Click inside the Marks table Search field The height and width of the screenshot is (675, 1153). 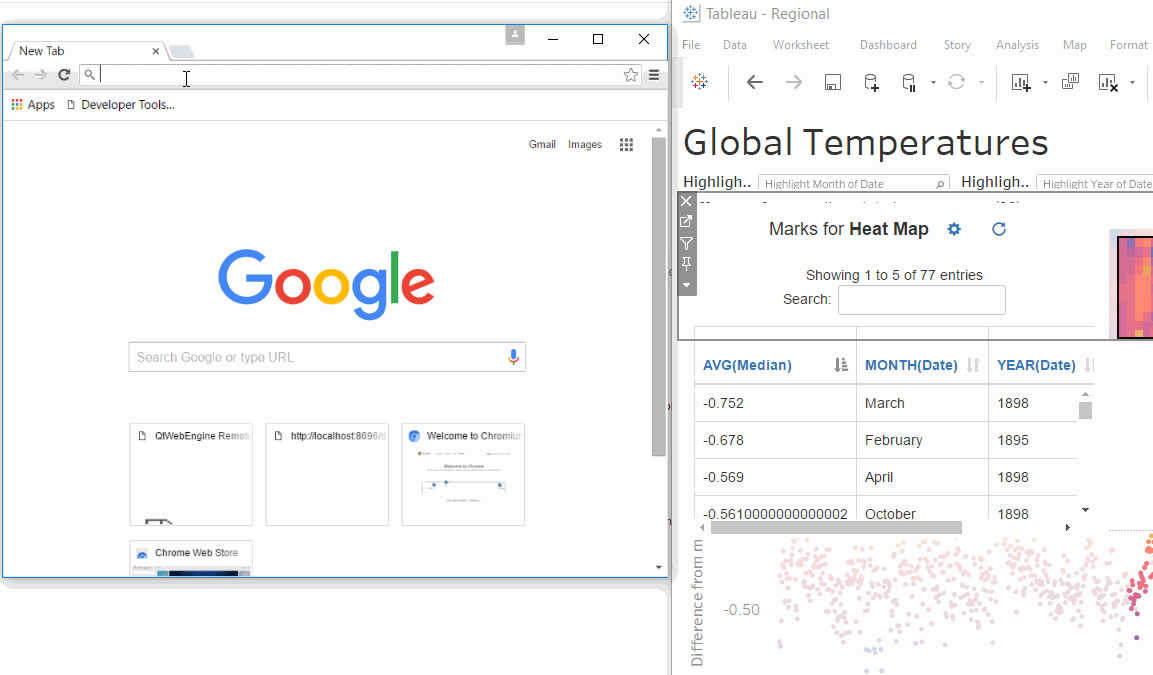[921, 299]
